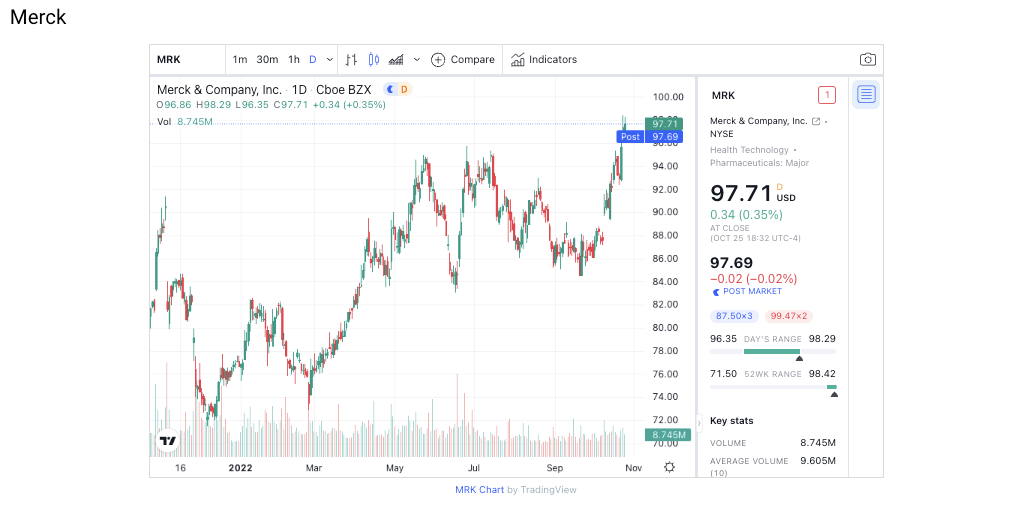This screenshot has width=1013, height=516.
Task: Click the 8.745M volume axis label
Action: click(668, 435)
